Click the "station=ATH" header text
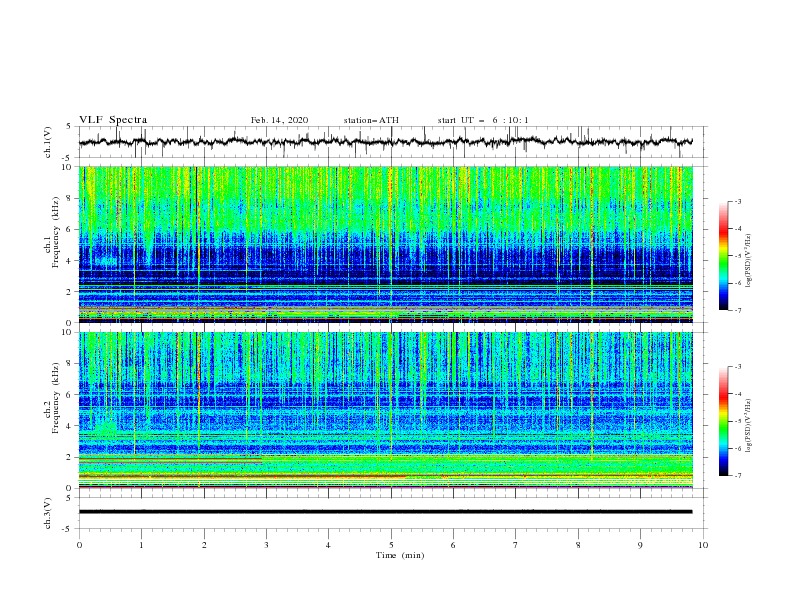The height and width of the screenshot is (612, 792). (x=371, y=120)
